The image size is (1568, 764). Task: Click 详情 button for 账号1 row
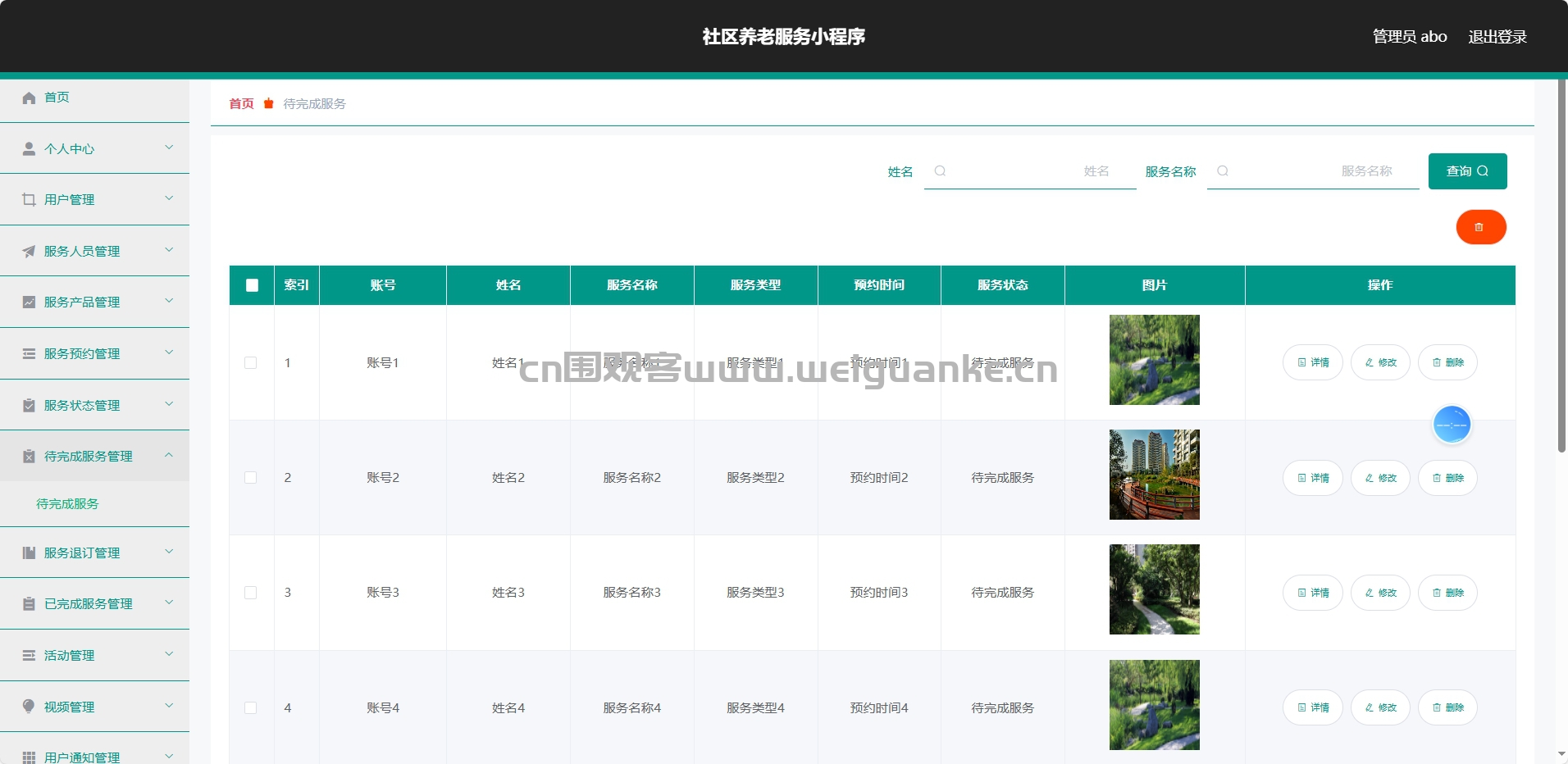click(x=1313, y=362)
